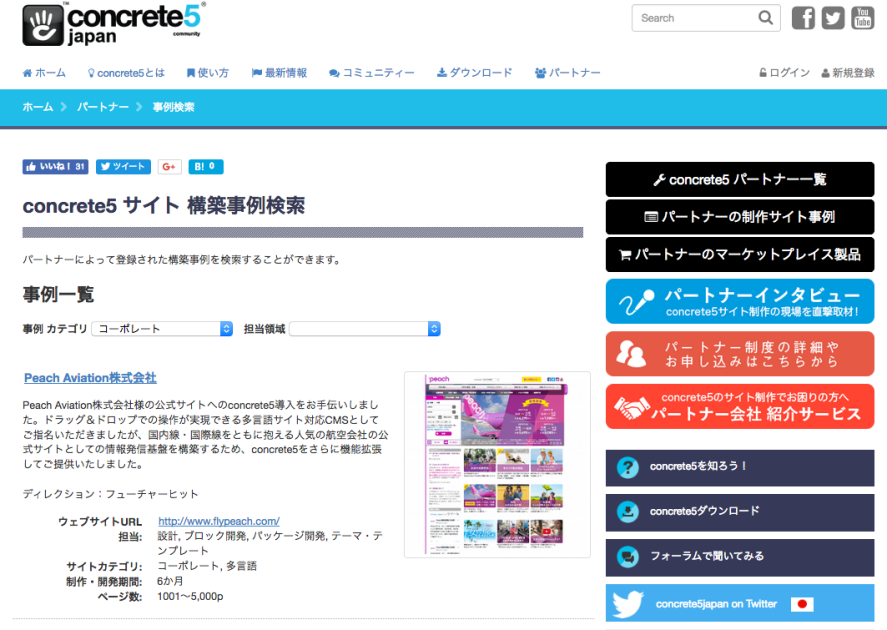This screenshot has height=630, width=887.
Task: Focus the Search input field
Action: pos(695,18)
